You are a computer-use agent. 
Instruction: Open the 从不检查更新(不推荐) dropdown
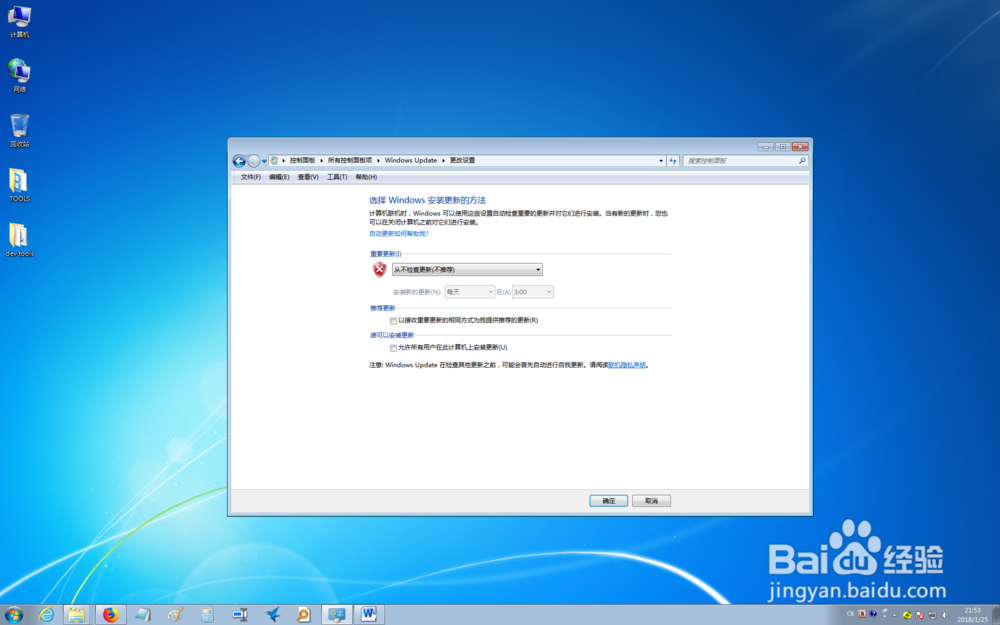(467, 270)
